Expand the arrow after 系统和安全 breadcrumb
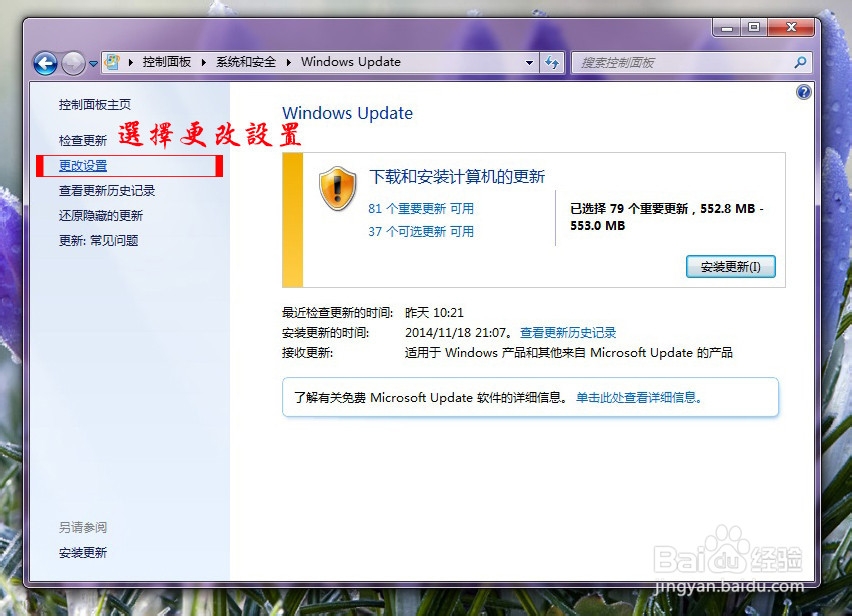Viewport: 852px width, 616px height. 289,62
